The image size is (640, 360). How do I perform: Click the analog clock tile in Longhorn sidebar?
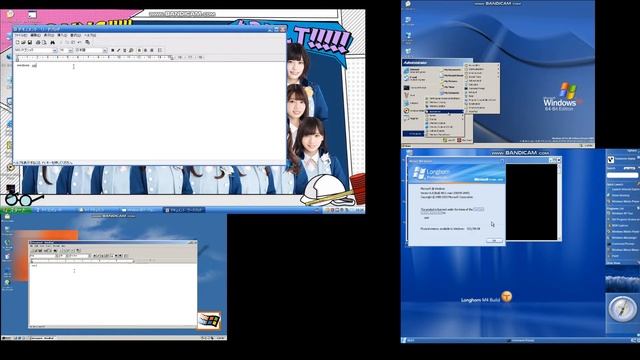622,309
